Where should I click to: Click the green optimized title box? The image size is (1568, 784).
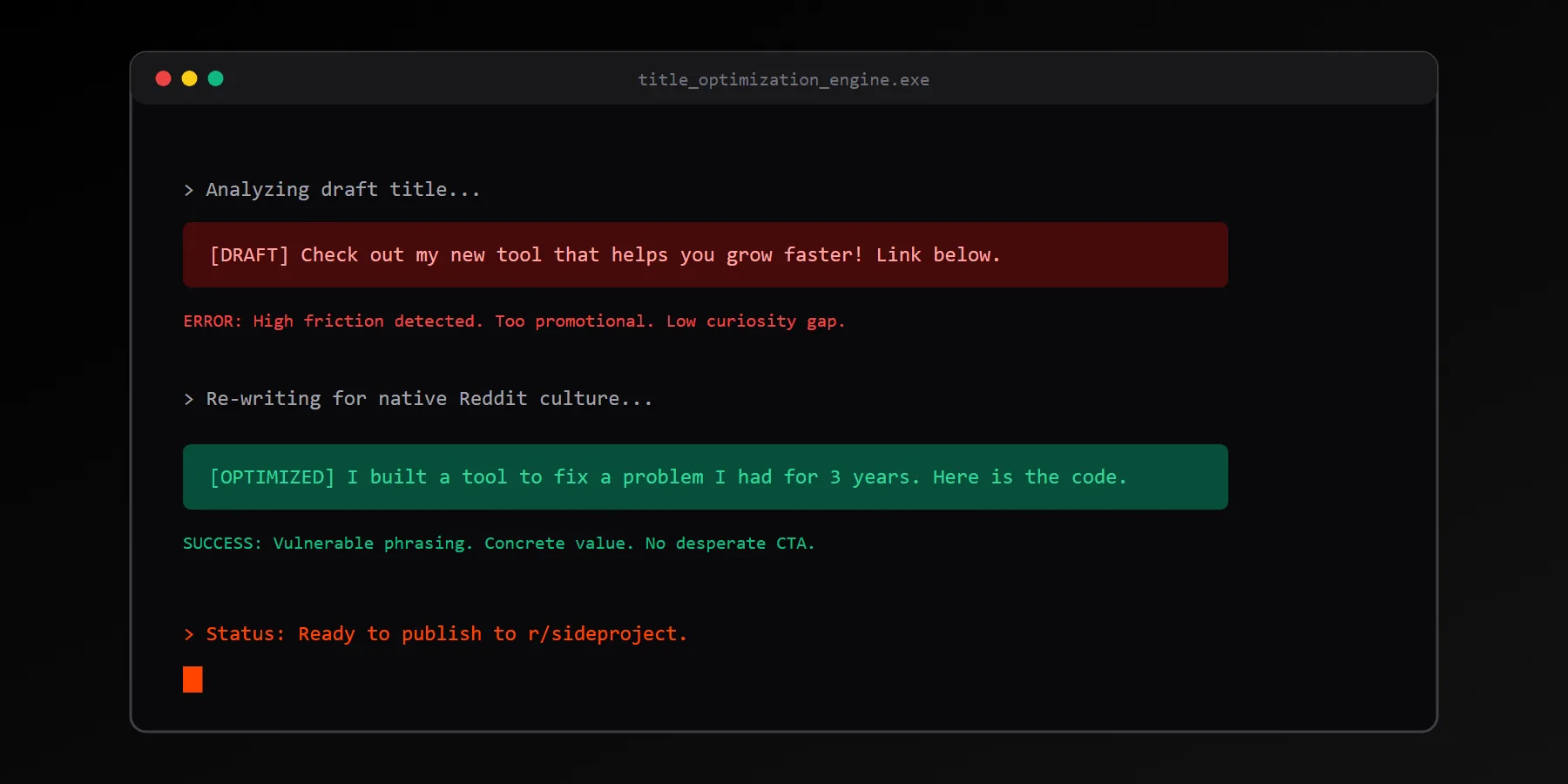706,476
